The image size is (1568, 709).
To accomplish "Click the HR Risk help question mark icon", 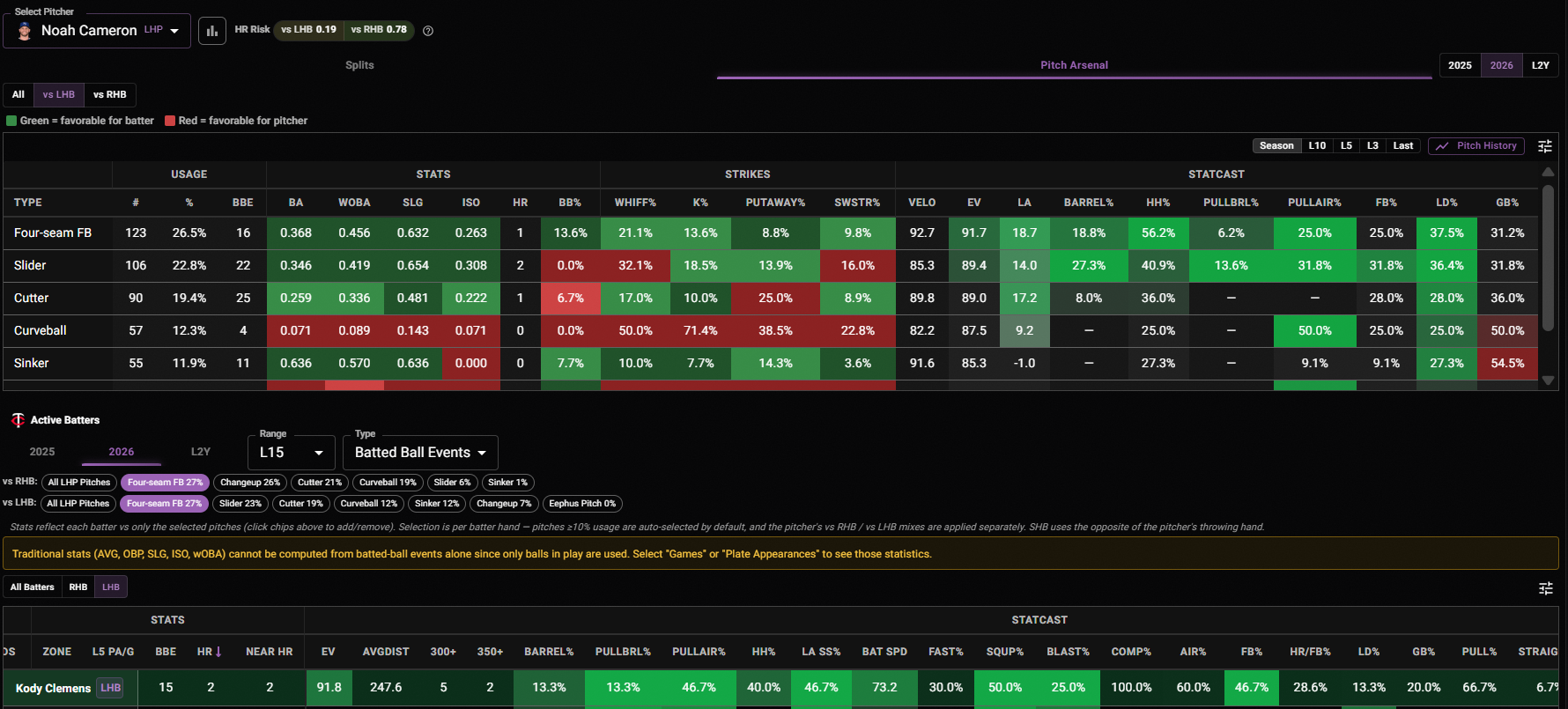I will click(428, 31).
